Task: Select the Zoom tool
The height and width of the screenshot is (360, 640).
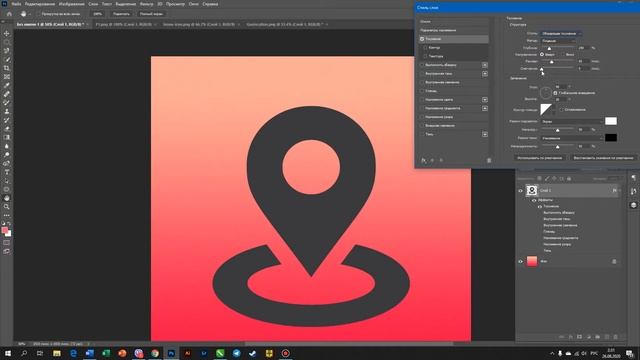Action: (7, 207)
